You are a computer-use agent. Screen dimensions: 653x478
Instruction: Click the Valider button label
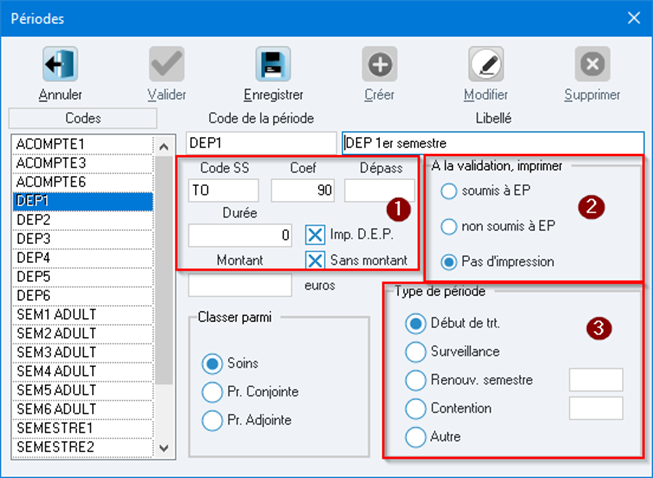[167, 95]
